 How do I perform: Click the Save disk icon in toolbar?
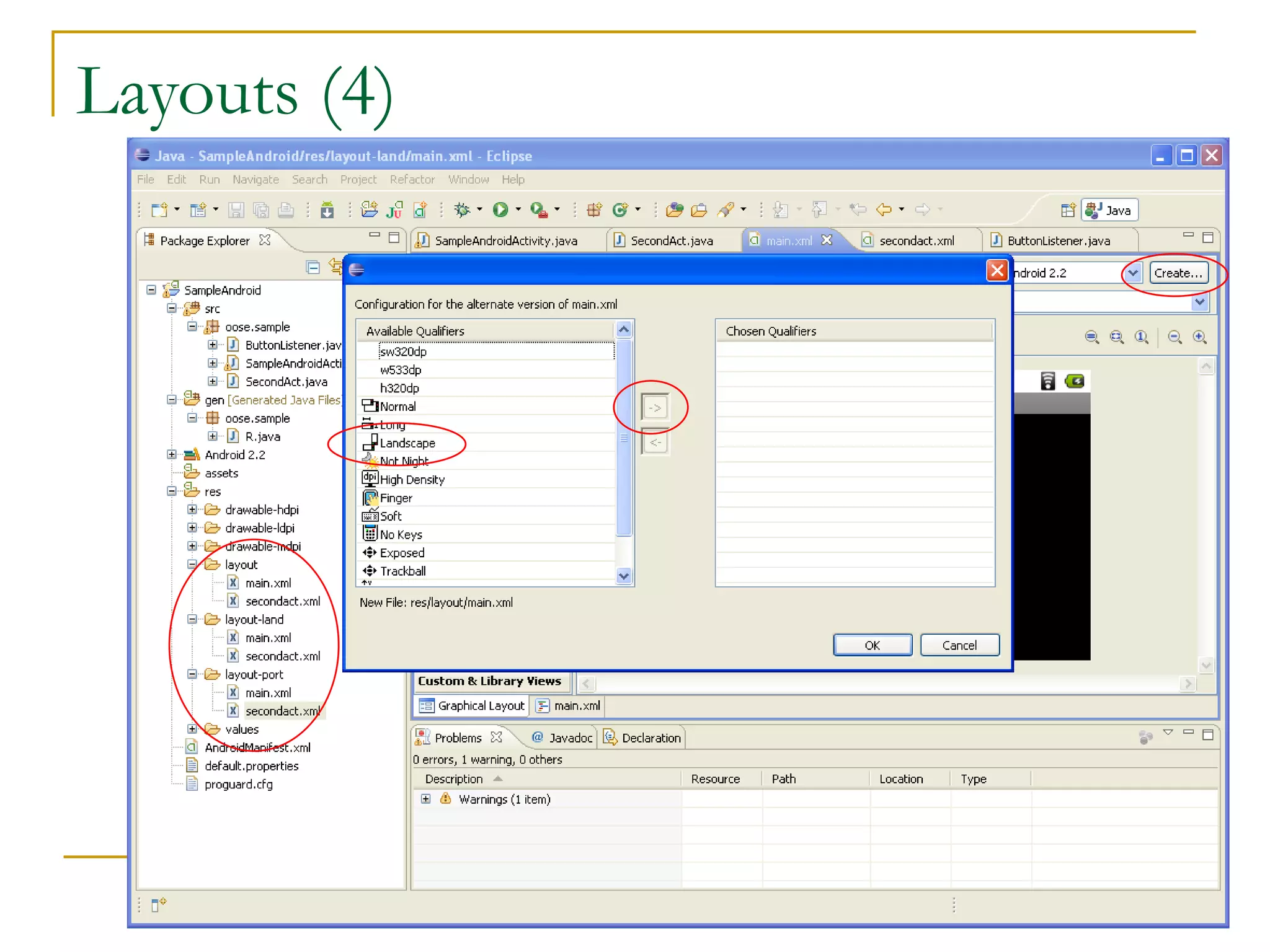coord(236,210)
